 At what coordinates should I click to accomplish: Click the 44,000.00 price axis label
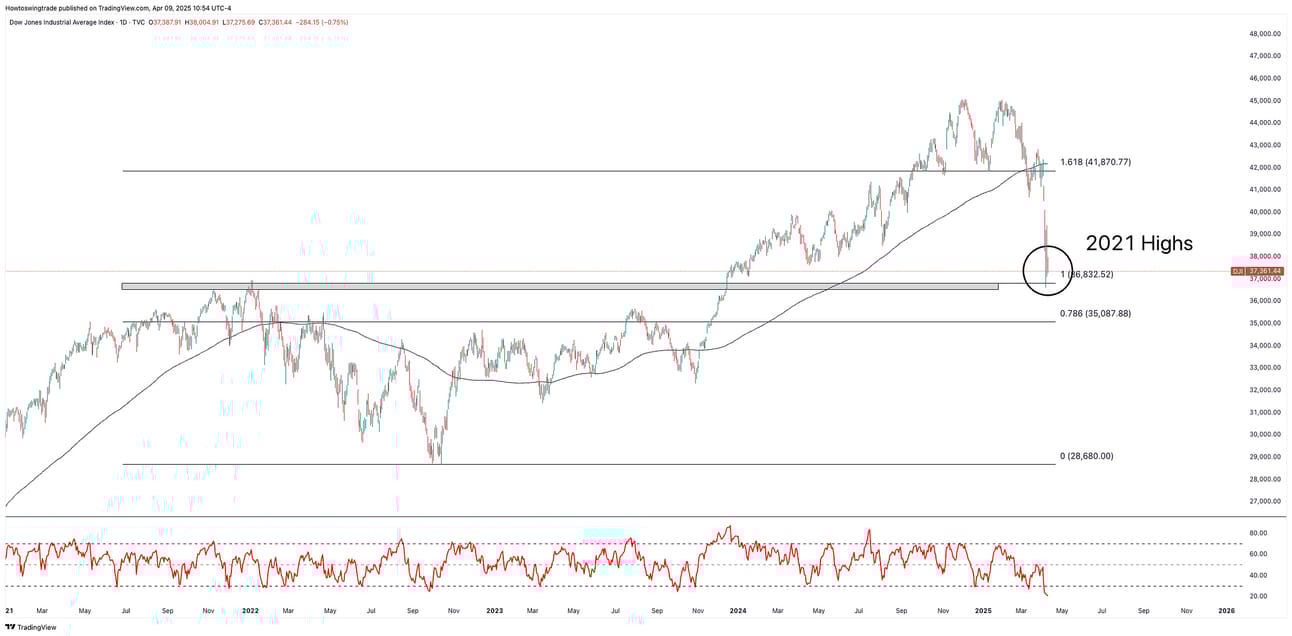tap(1265, 122)
